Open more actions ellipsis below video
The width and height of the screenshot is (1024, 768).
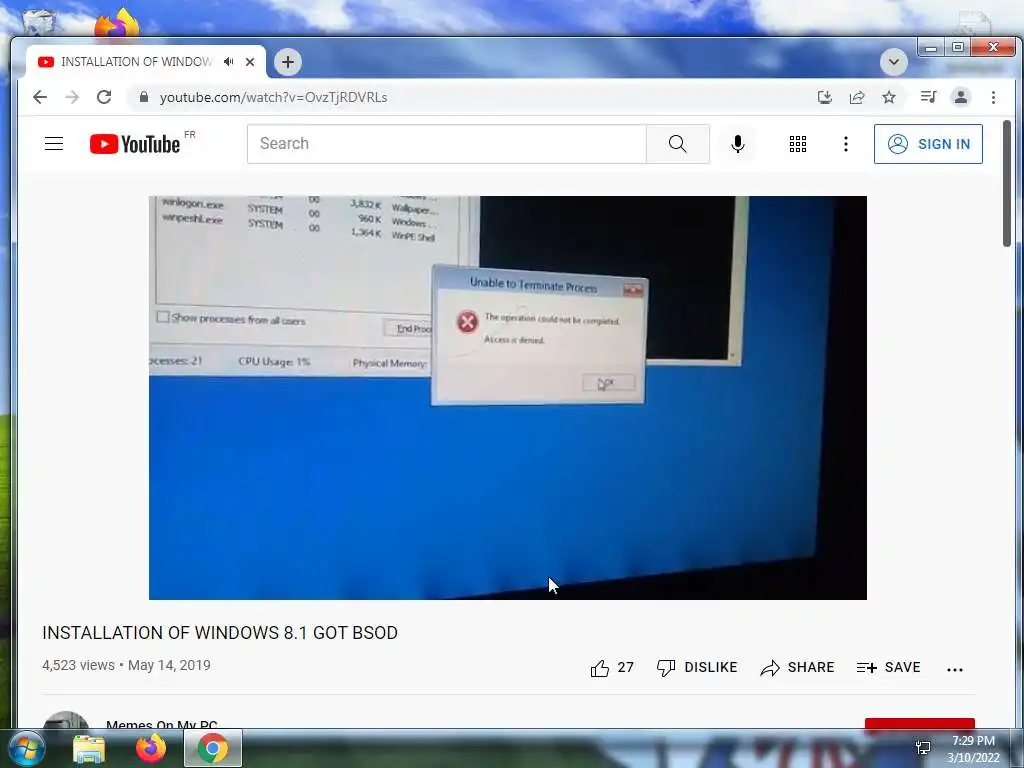pos(955,669)
